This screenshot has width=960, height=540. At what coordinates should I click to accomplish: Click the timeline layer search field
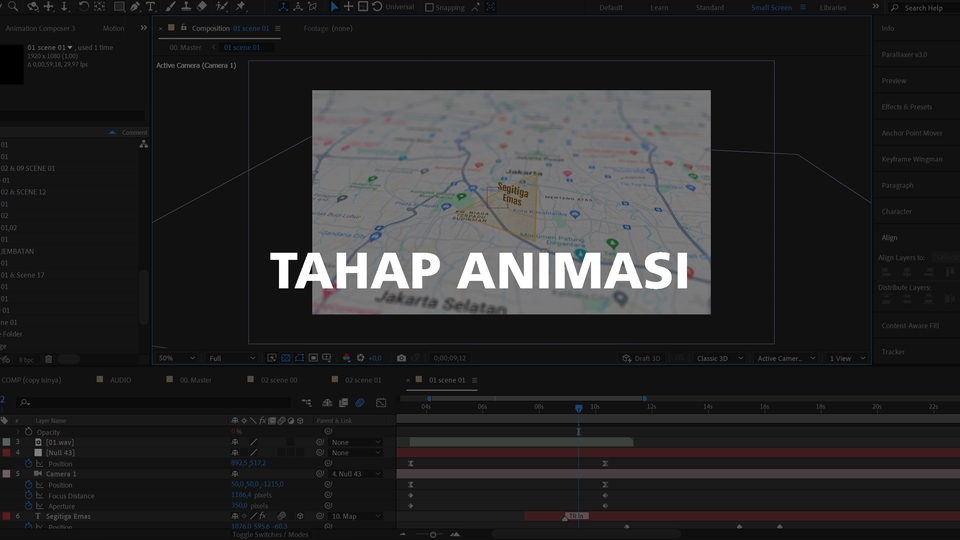click(x=154, y=402)
